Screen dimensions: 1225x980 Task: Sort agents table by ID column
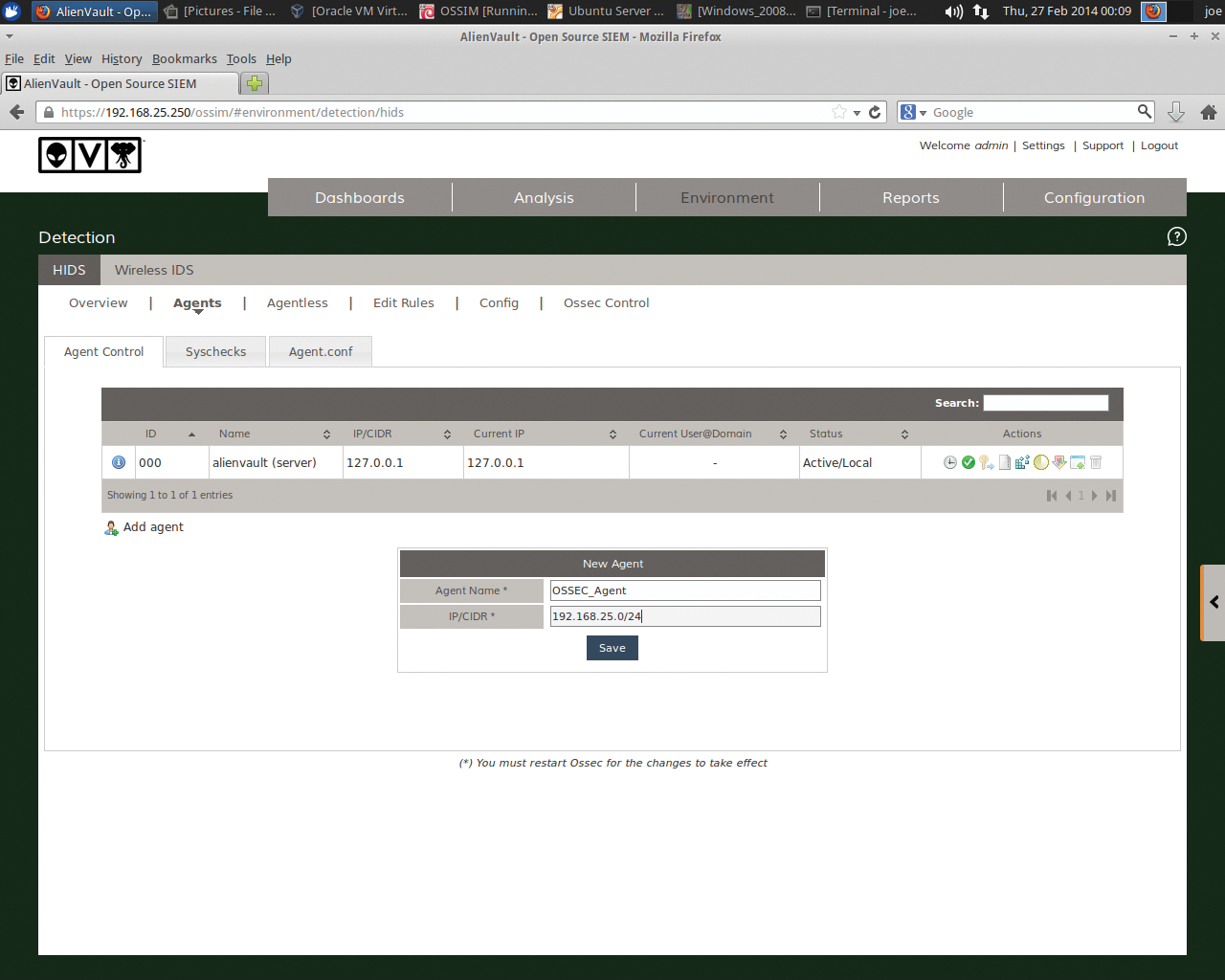[170, 434]
